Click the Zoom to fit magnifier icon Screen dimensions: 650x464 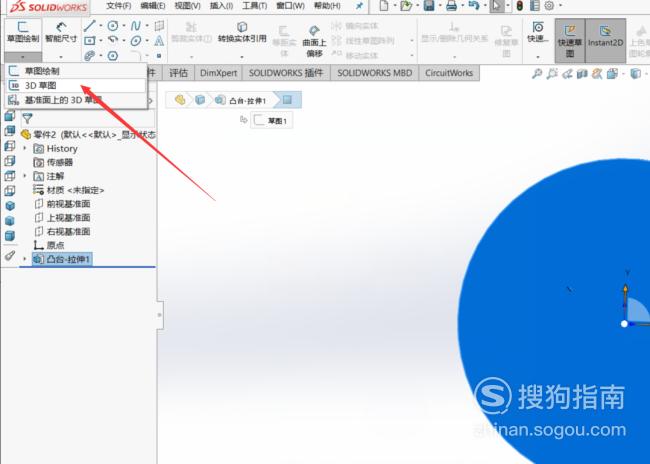537,74
